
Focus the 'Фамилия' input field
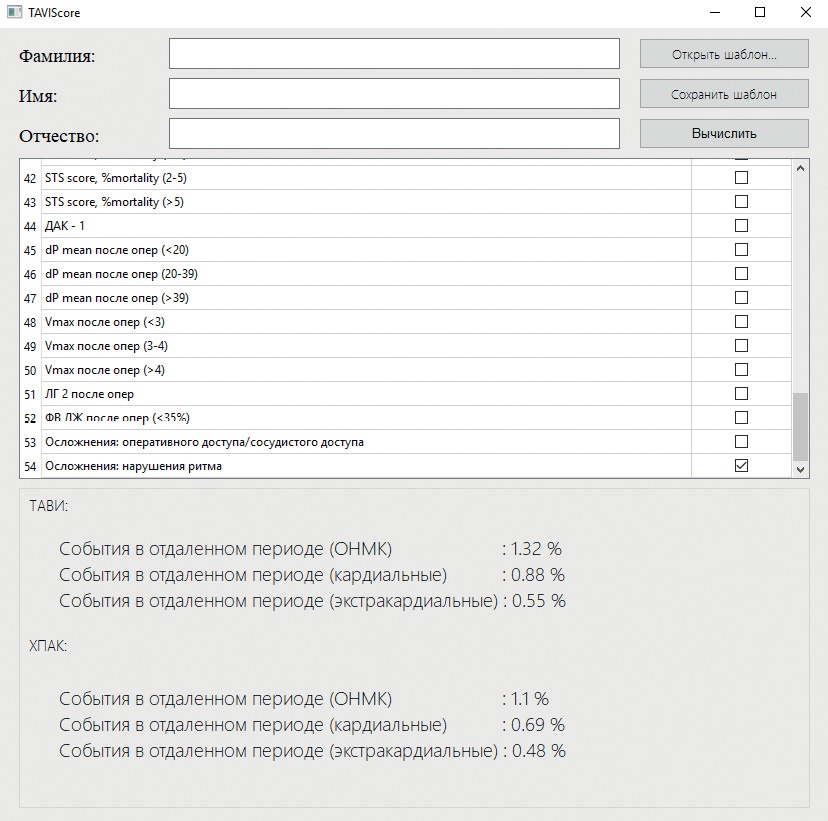(x=394, y=53)
